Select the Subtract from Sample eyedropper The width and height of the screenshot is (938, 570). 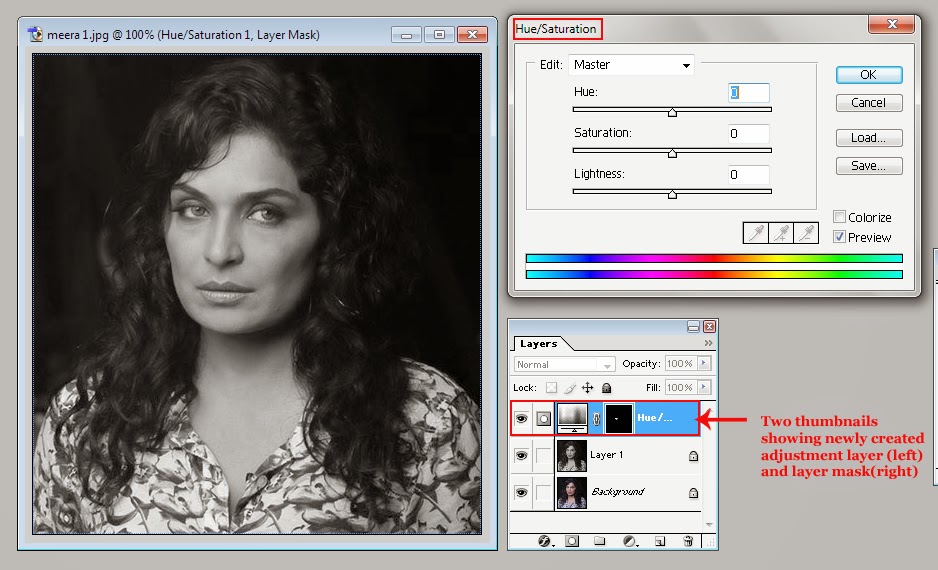click(806, 233)
